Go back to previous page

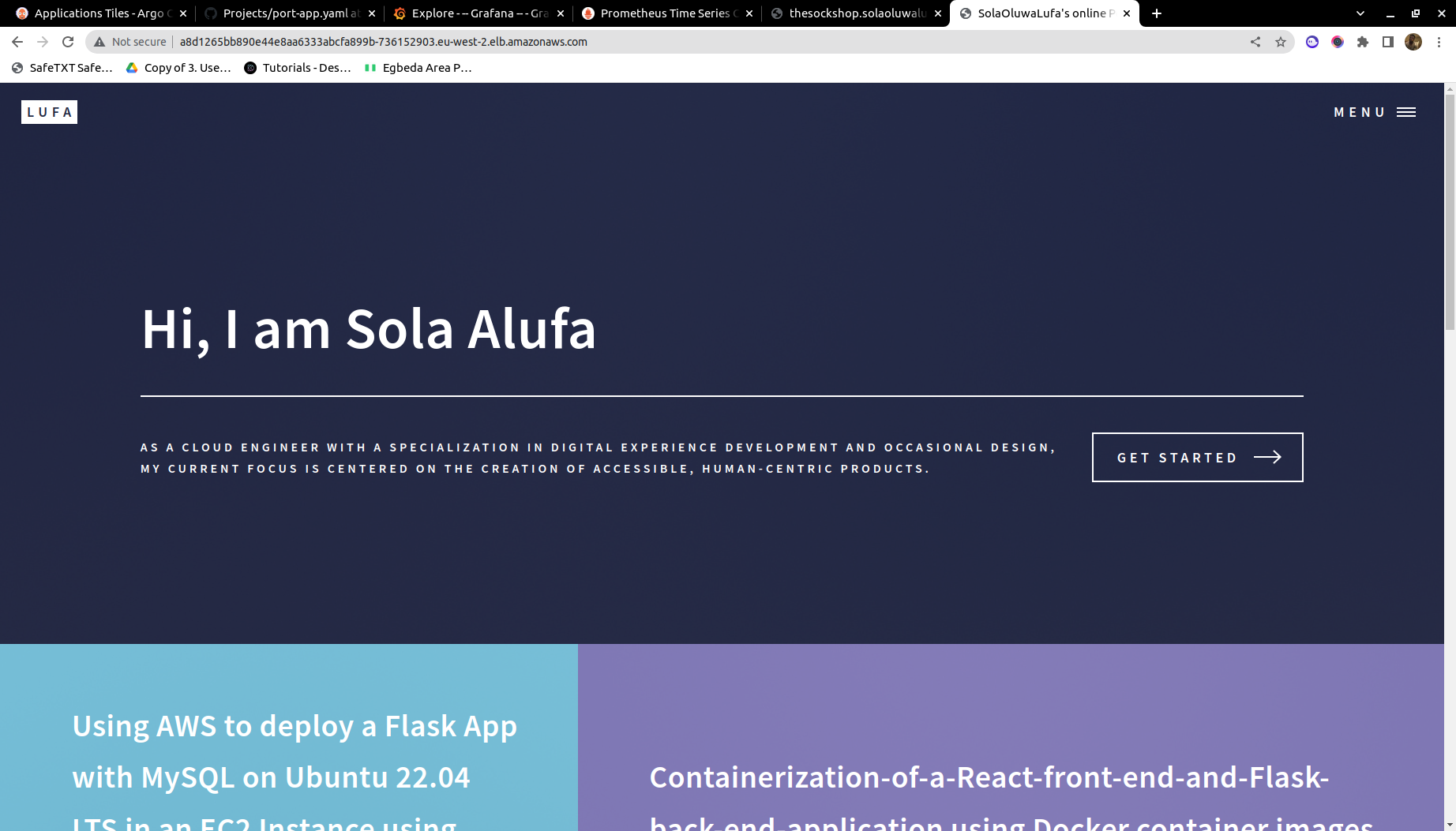[x=17, y=42]
